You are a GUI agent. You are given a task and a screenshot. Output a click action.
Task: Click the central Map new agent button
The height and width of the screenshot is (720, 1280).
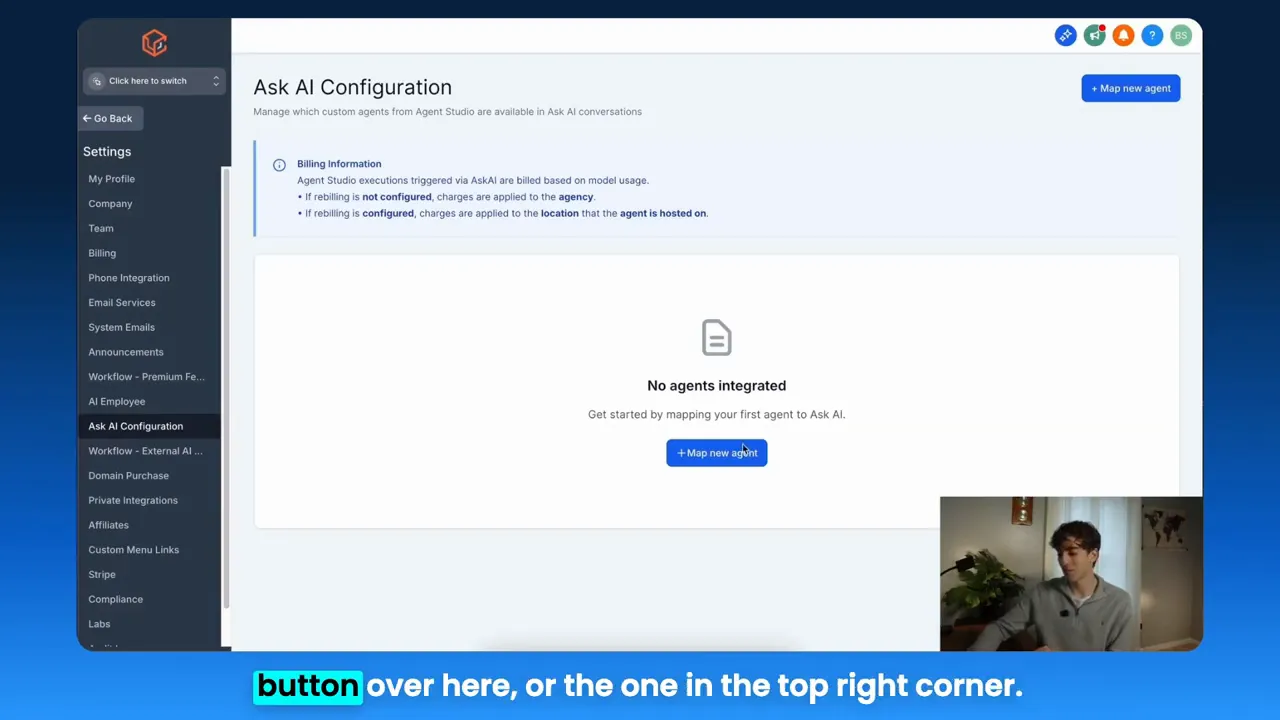click(x=716, y=452)
